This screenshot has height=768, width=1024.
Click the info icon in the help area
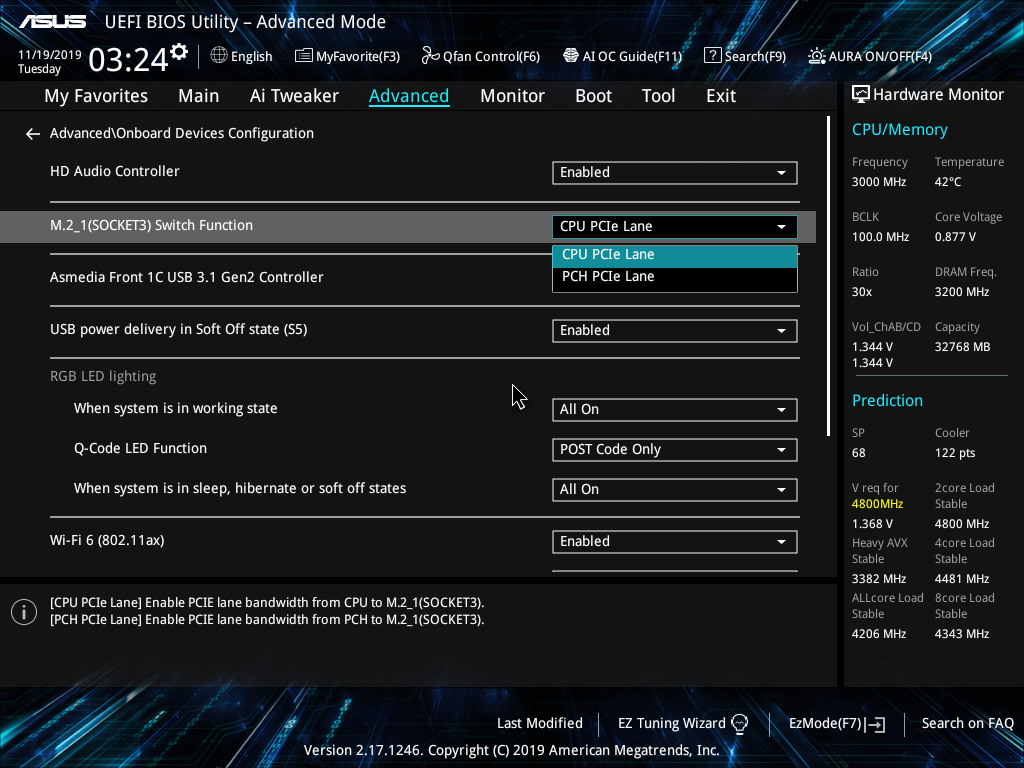24,612
